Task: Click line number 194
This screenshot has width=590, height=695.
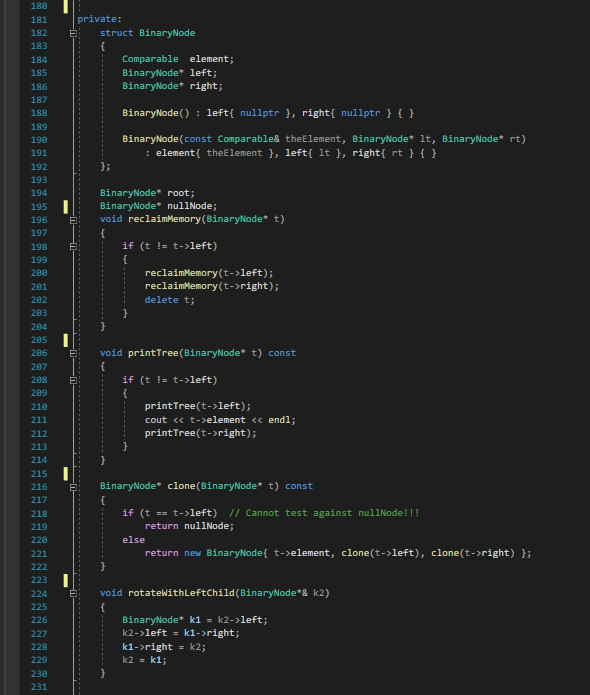Action: [39, 193]
